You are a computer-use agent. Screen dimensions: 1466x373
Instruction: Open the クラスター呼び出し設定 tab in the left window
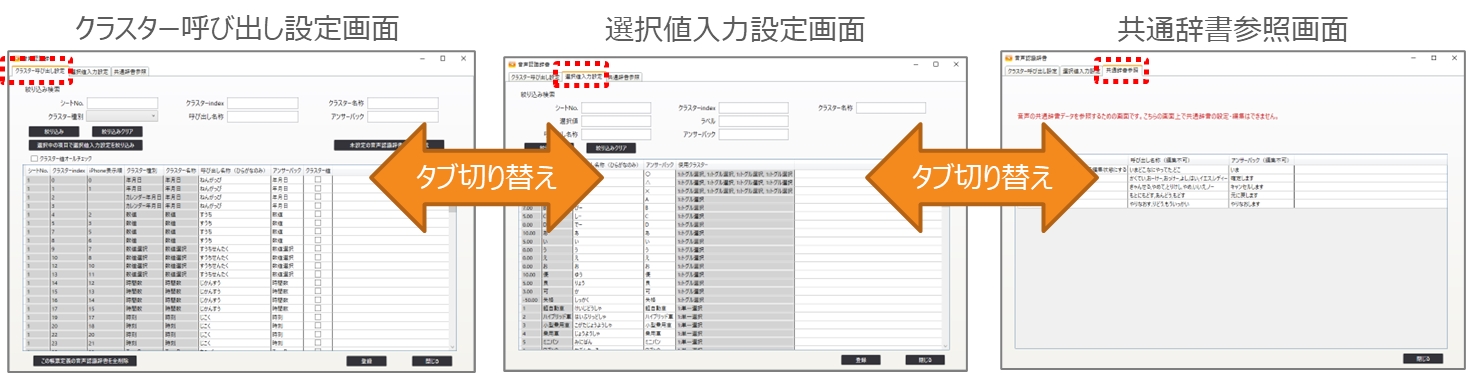40,71
